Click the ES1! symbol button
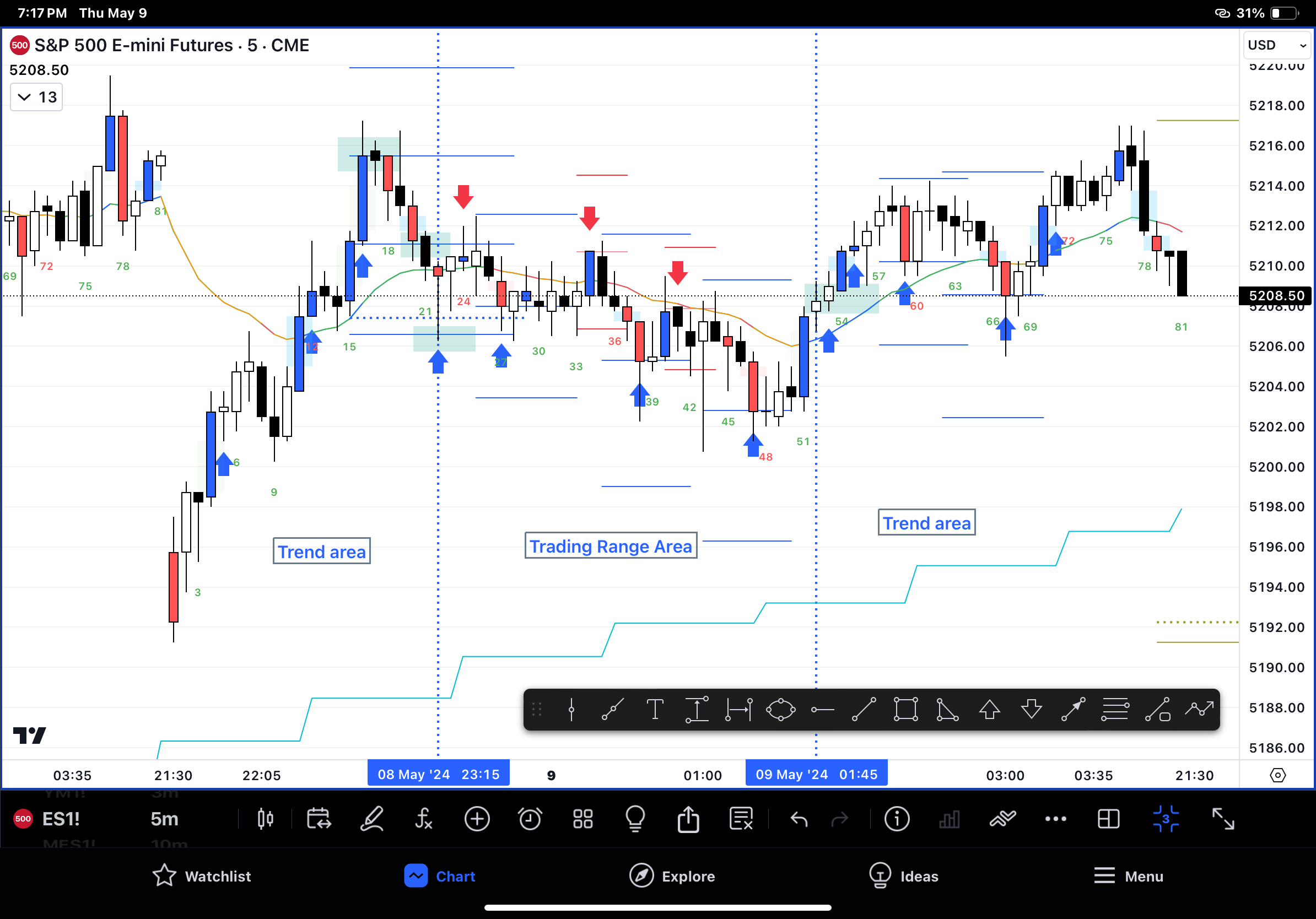This screenshot has height=919, width=1316. pos(61,819)
